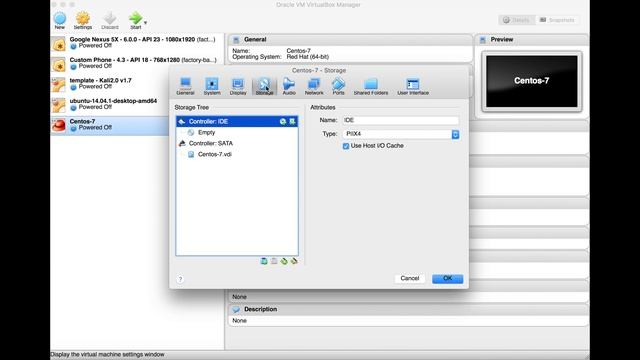This screenshot has height=360, width=640.
Task: Open the User Interface settings tab
Action: (x=413, y=86)
